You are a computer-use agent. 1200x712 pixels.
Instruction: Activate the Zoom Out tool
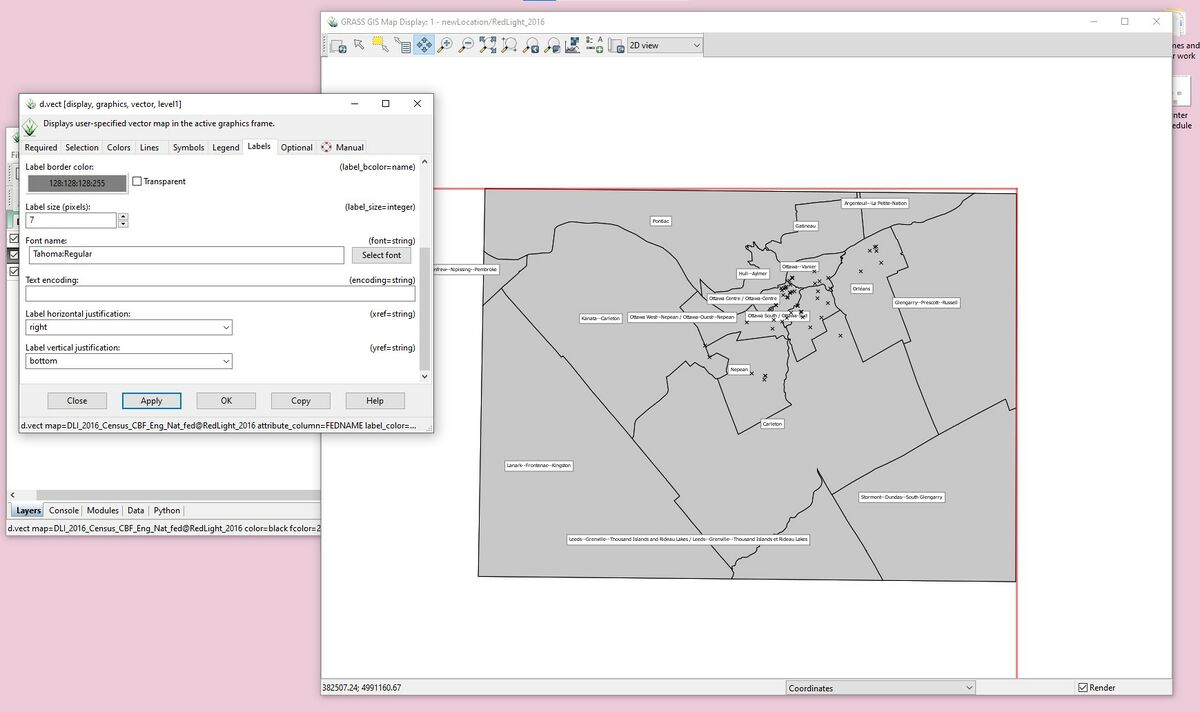click(x=465, y=45)
